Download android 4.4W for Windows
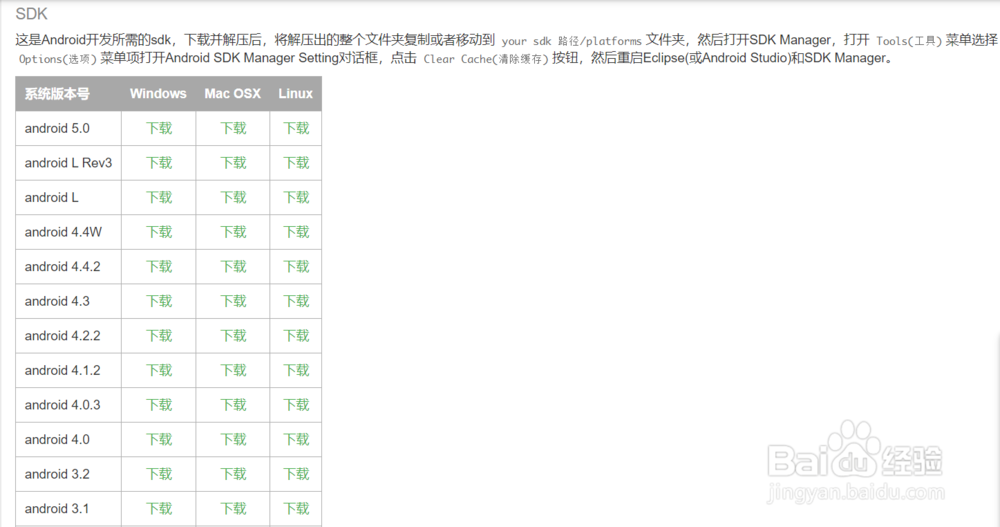Screen dimensions: 1000x527 (159, 232)
